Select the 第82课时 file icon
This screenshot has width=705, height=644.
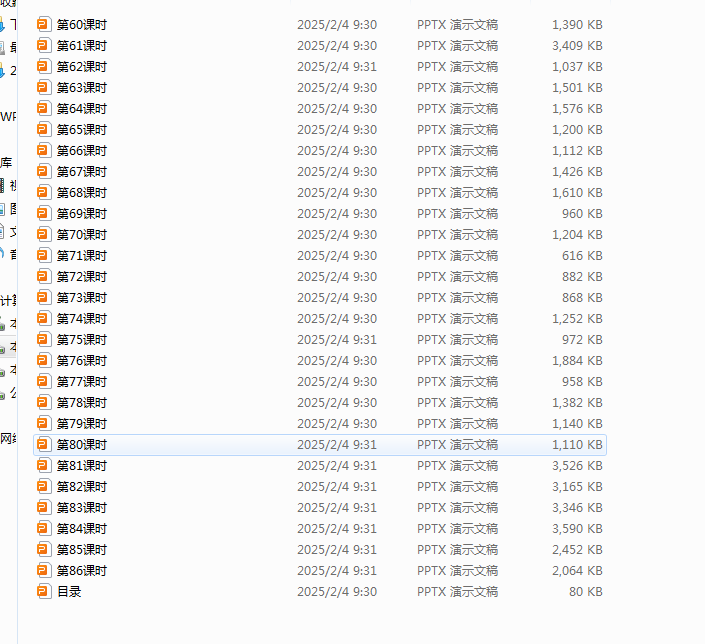click(x=44, y=486)
